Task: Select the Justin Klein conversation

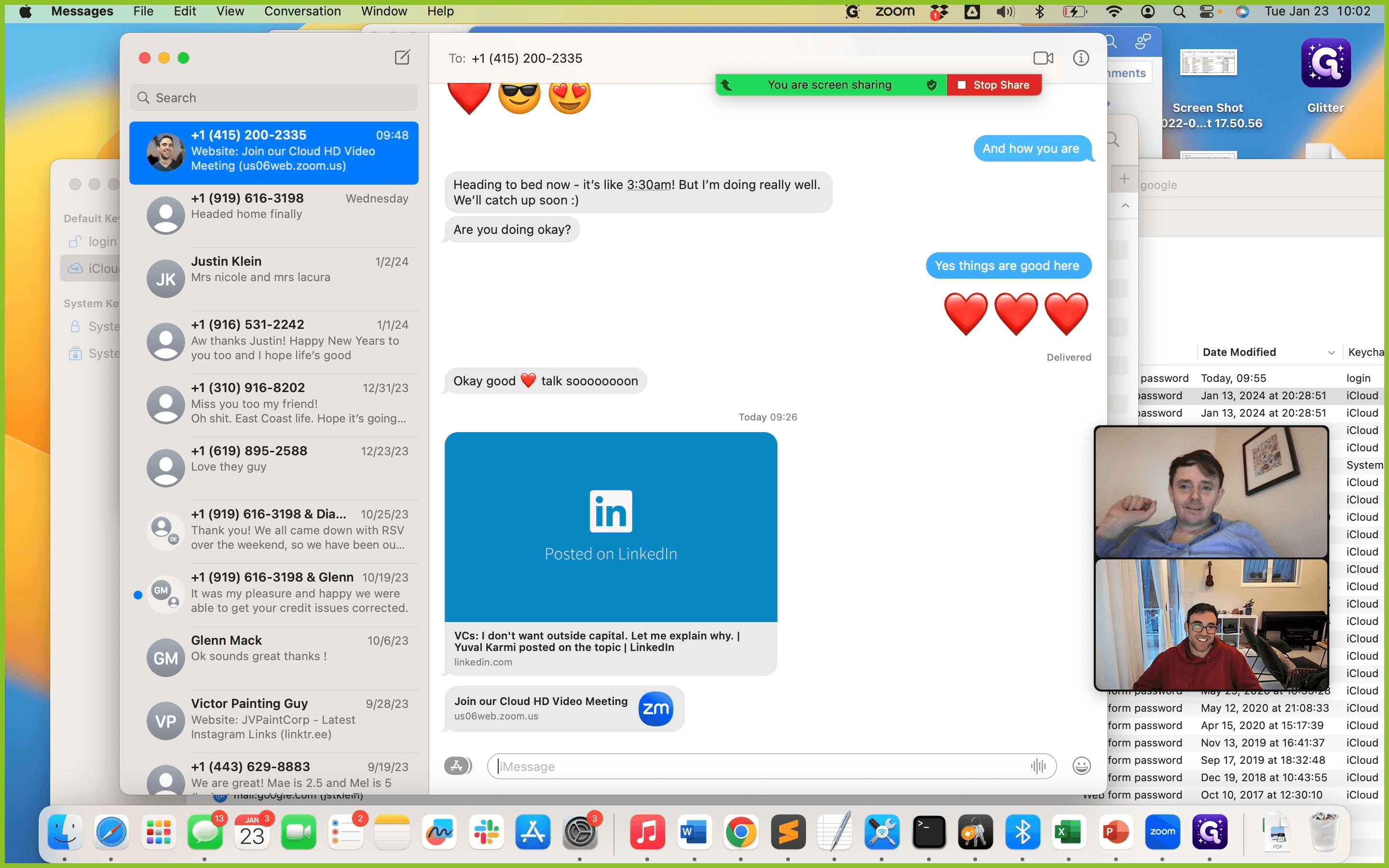Action: point(274,279)
